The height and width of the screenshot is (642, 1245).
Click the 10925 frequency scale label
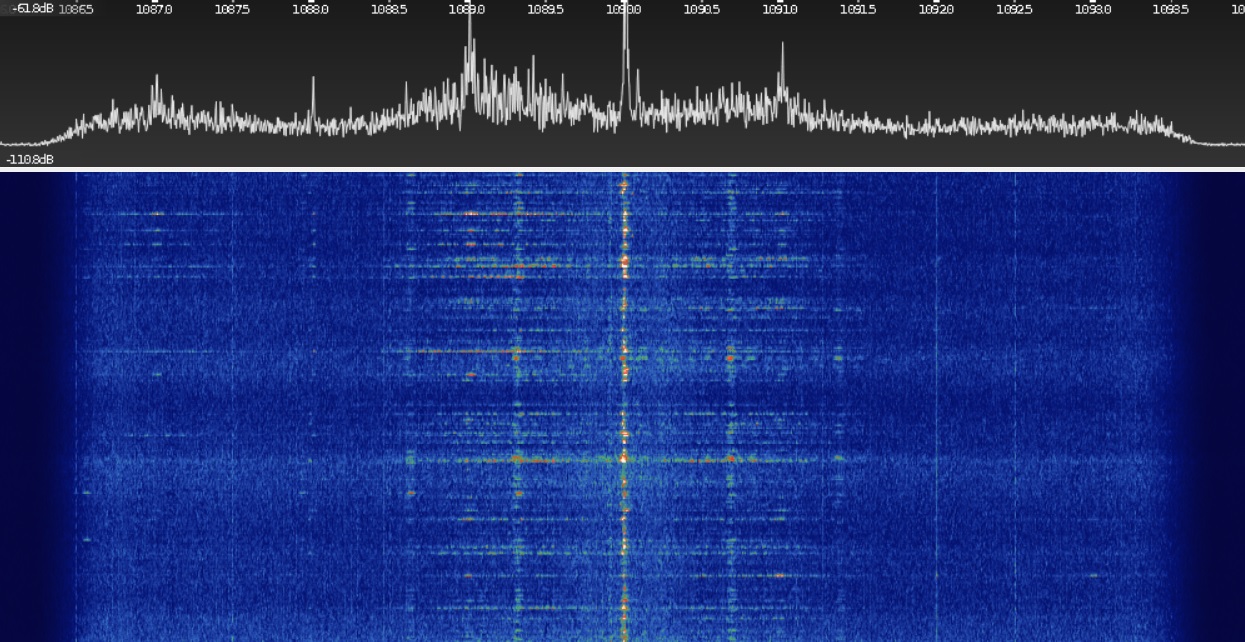point(1015,9)
